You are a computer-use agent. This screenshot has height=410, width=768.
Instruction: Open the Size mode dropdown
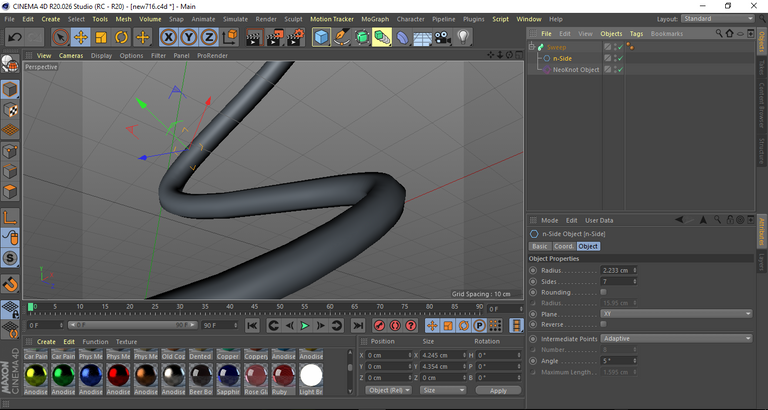click(x=443, y=390)
